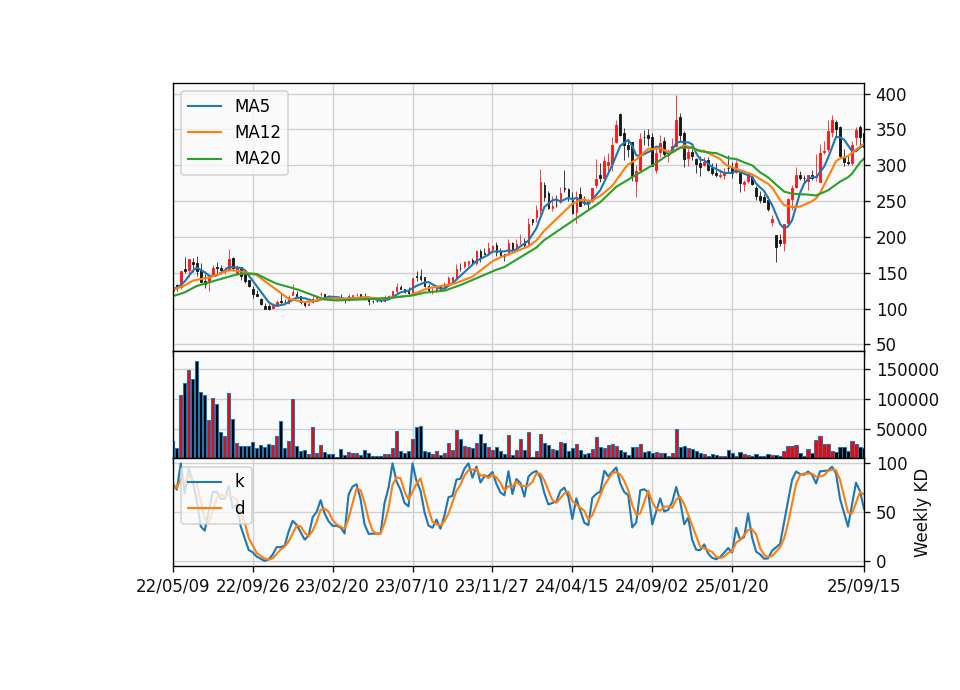This screenshot has height=690, width=960.
Task: Click the 22/05/09 date label
Action: pyautogui.click(x=173, y=586)
